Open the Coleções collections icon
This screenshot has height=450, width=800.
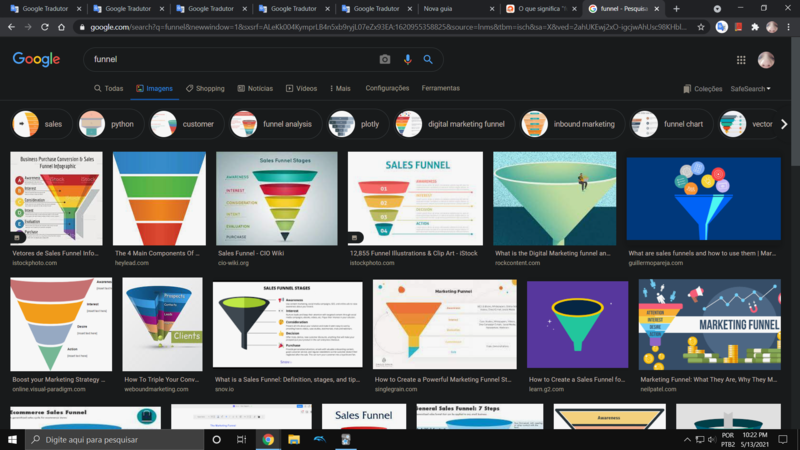coord(687,89)
